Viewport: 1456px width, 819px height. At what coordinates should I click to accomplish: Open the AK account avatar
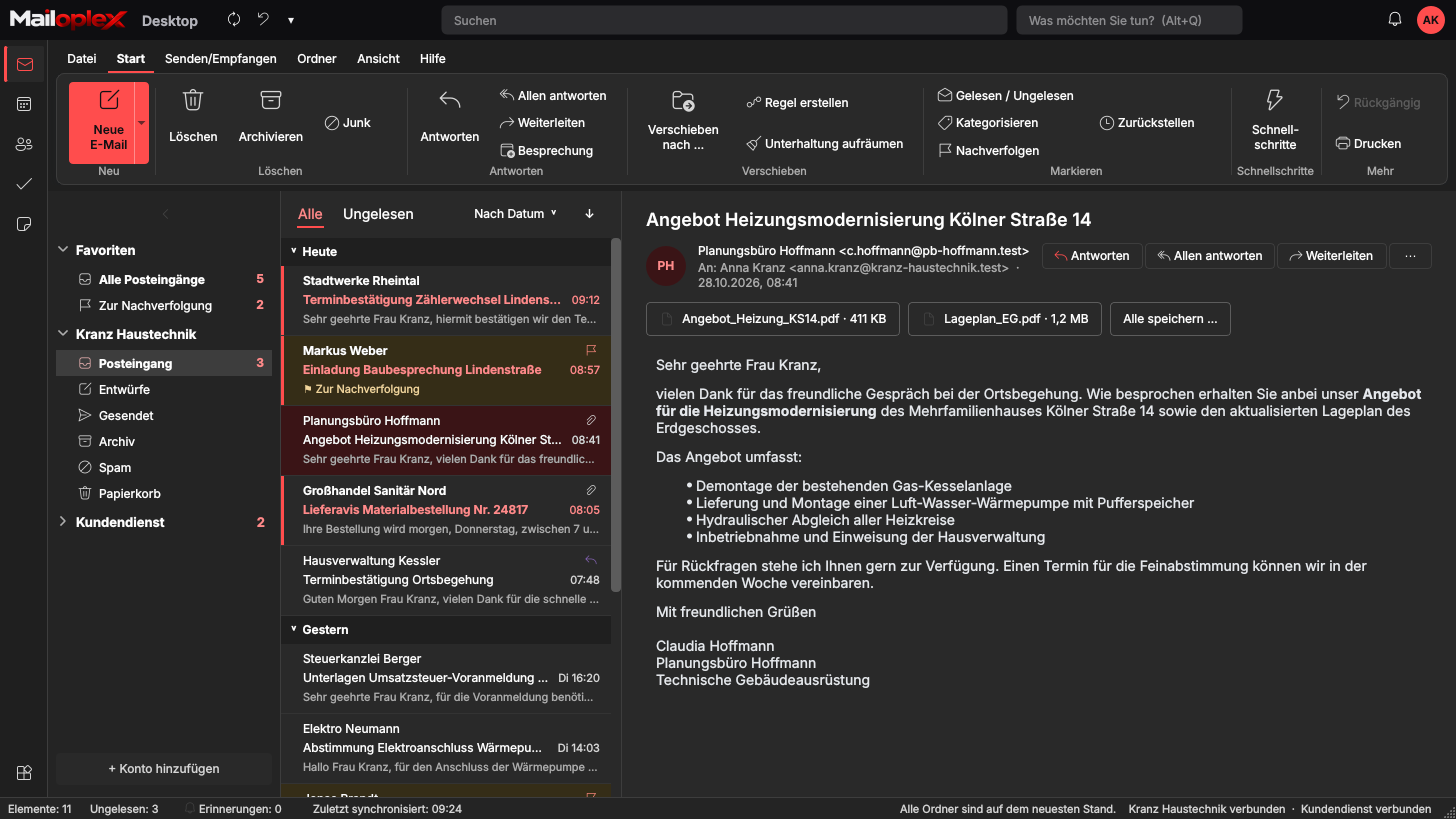[1431, 20]
